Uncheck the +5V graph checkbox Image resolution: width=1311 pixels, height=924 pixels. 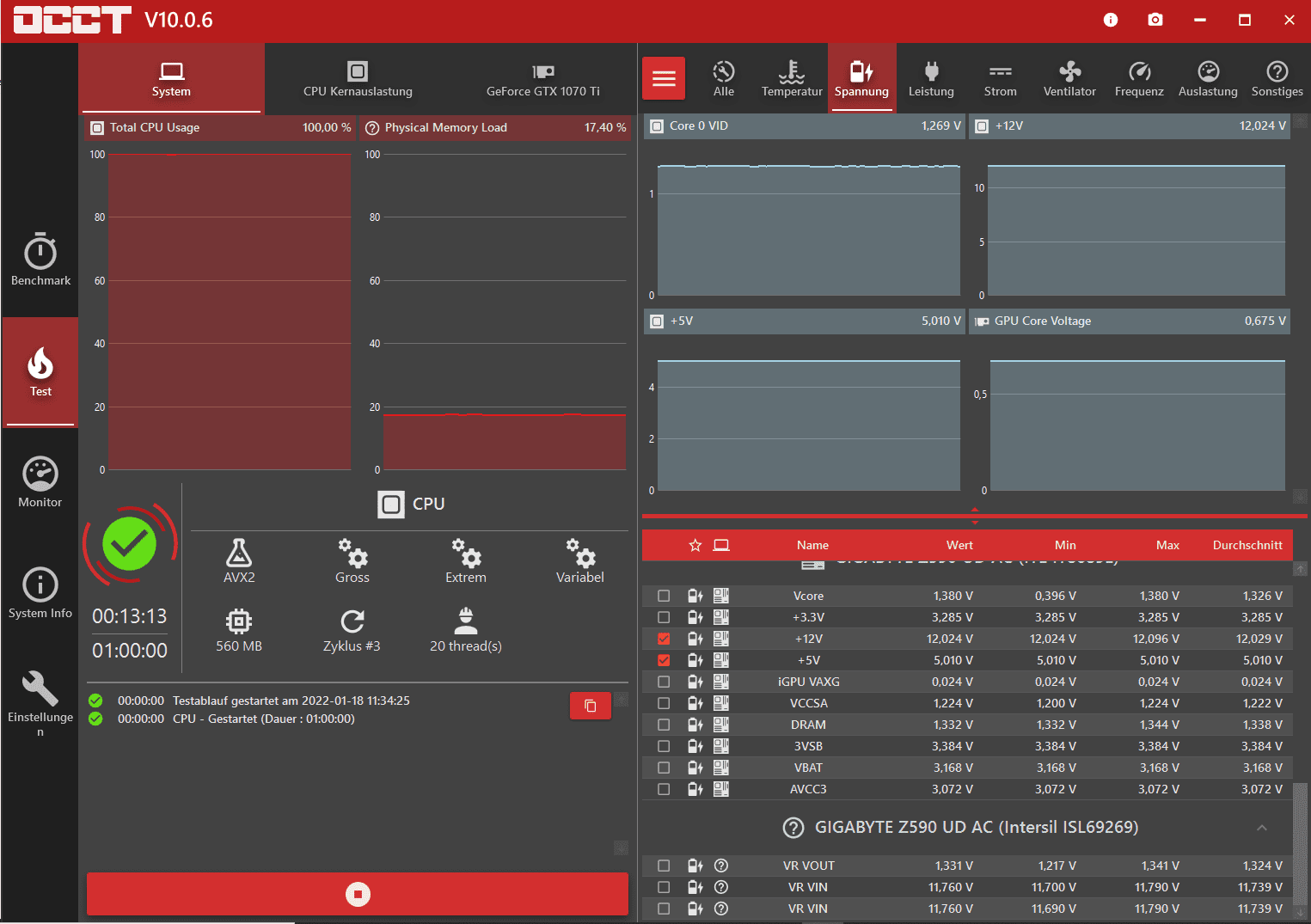point(664,660)
